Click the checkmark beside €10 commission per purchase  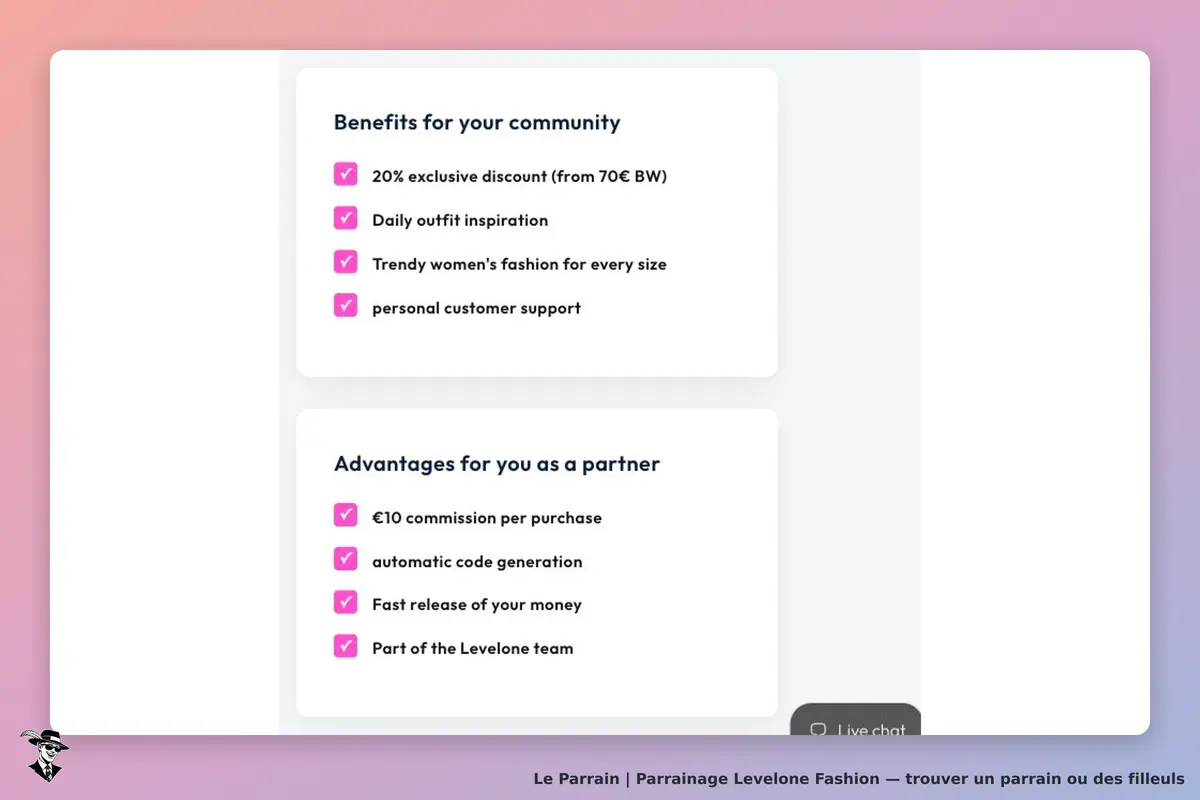point(345,515)
